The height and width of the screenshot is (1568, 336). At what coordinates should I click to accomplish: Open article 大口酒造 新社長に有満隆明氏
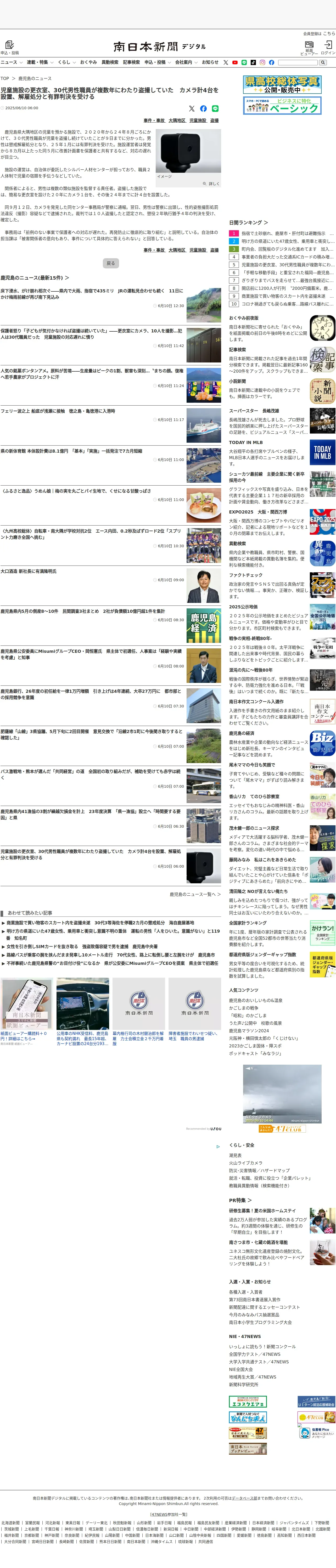(x=29, y=571)
